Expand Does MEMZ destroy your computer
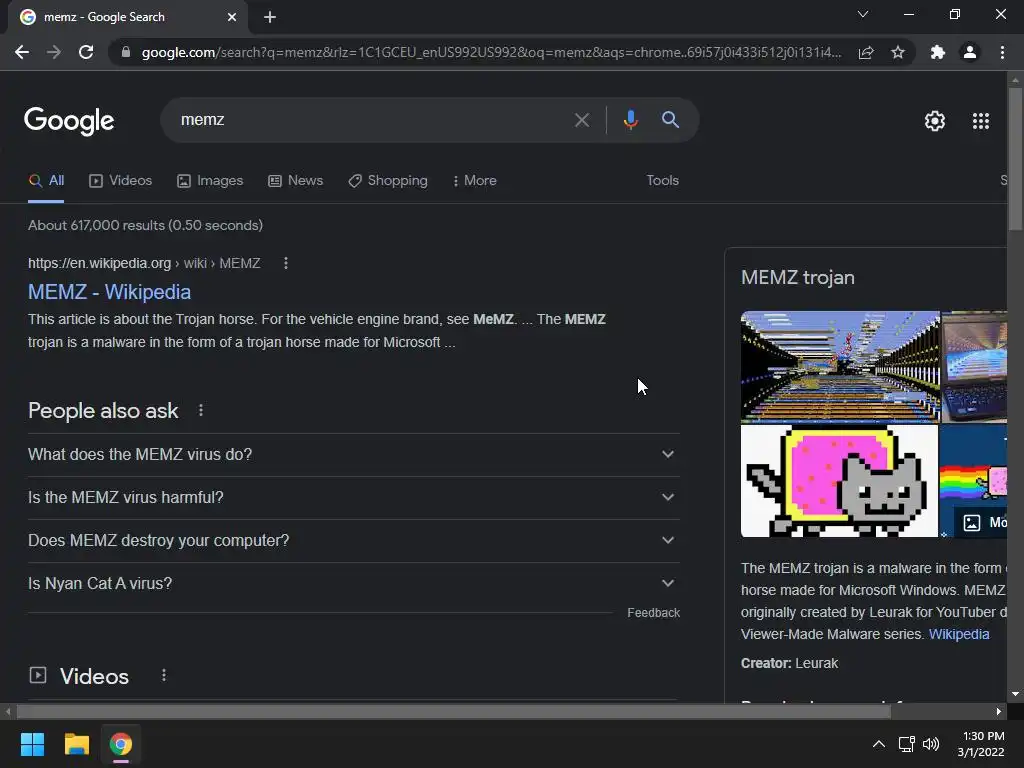Viewport: 1024px width, 768px height. coord(353,541)
